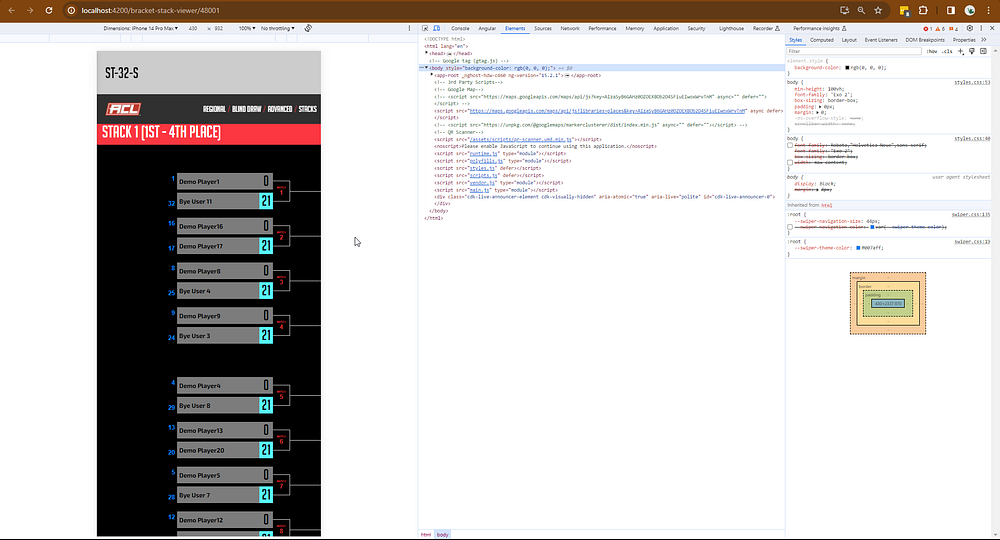This screenshot has height=540, width=1000.
Task: Toggle the device toolbar icon
Action: point(436,29)
